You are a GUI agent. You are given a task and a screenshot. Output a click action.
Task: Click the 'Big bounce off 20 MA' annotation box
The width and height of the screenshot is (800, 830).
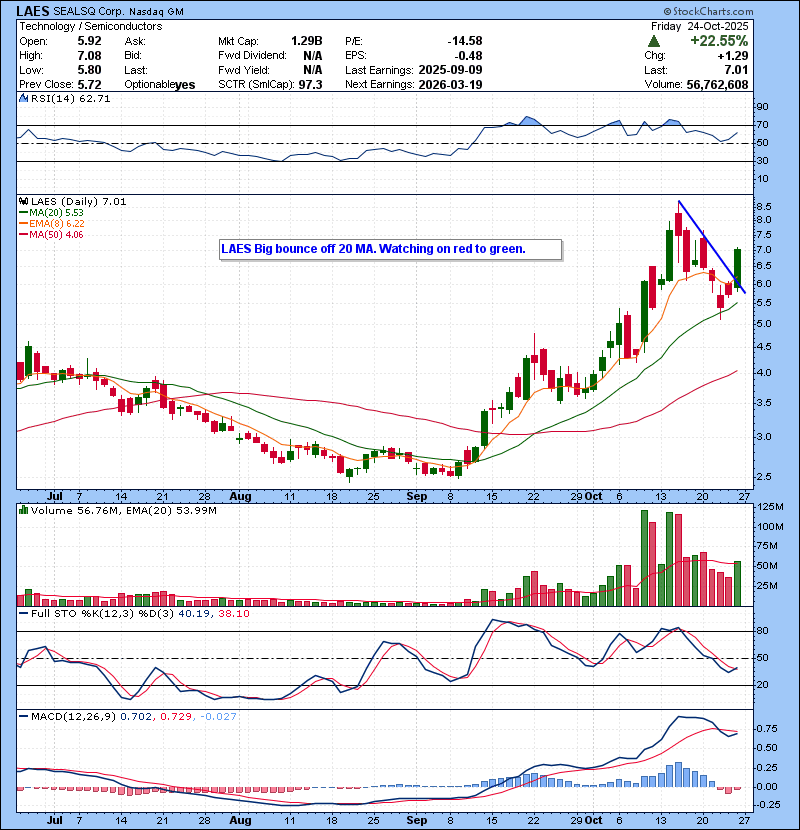click(390, 249)
